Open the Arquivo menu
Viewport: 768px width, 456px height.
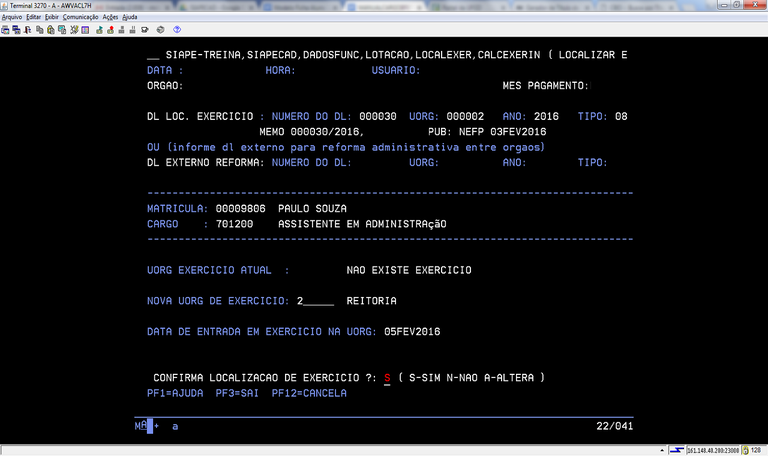12,17
